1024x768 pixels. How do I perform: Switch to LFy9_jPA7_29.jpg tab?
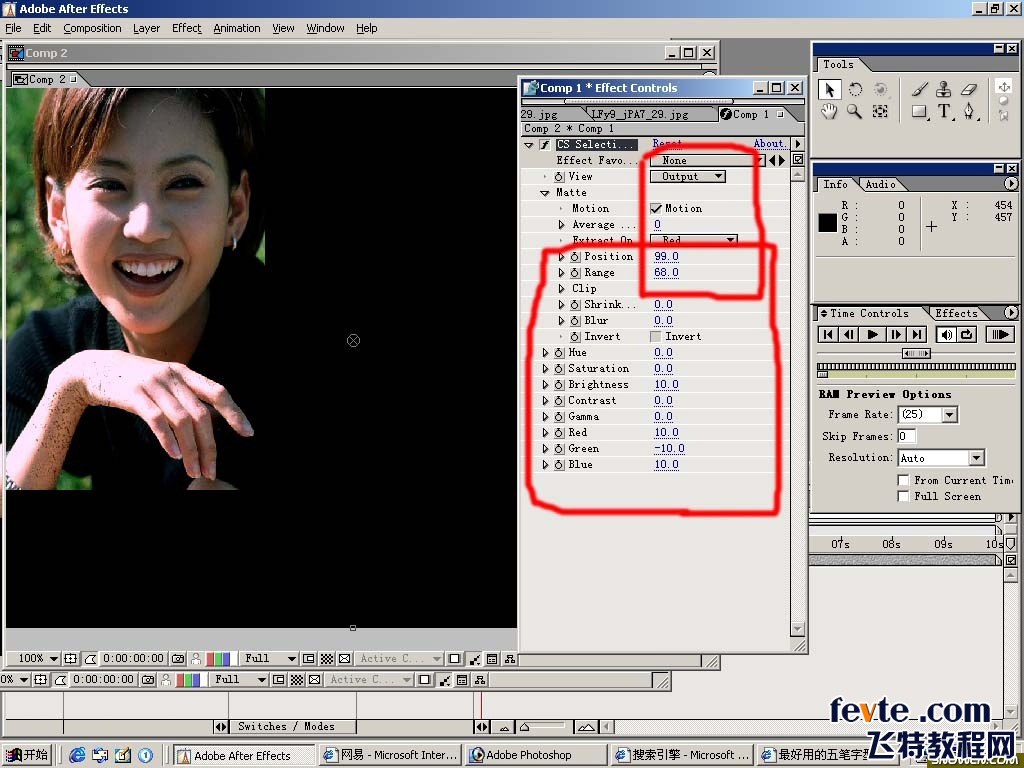click(639, 115)
